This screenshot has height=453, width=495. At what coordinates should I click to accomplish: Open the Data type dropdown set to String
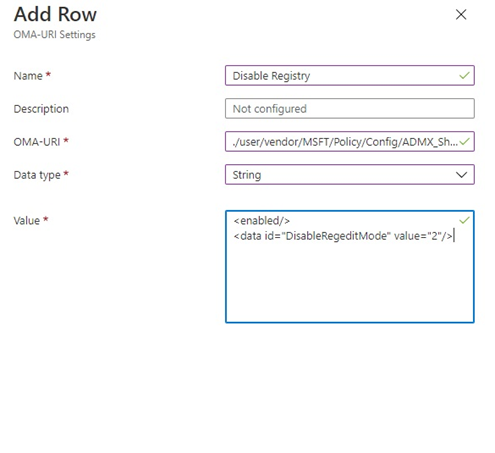coord(349,175)
